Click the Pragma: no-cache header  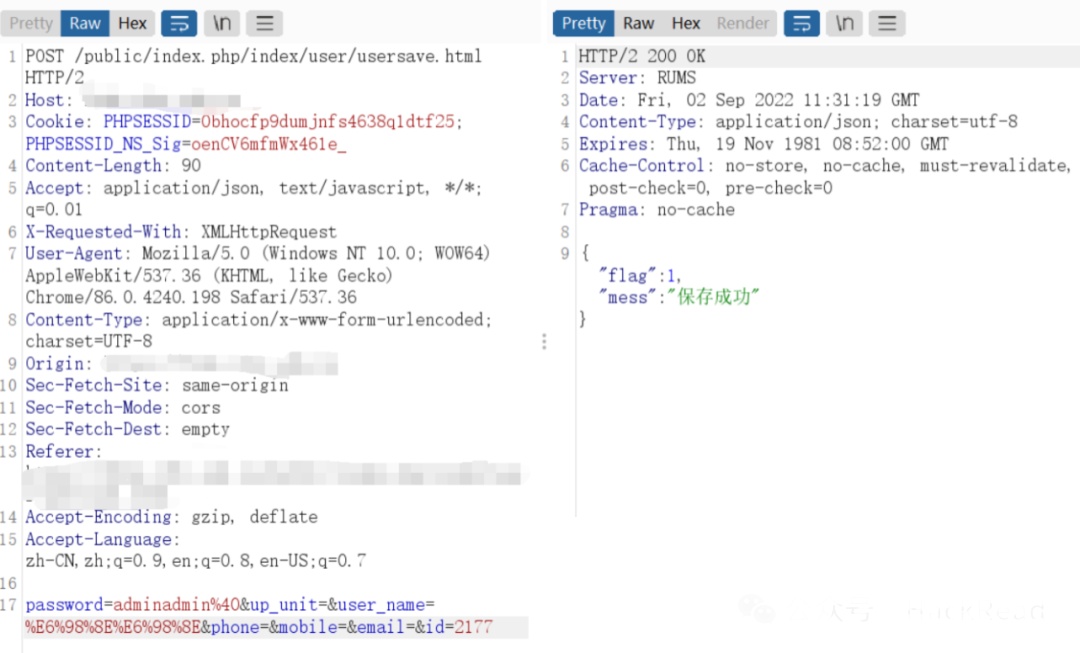pyautogui.click(x=656, y=210)
